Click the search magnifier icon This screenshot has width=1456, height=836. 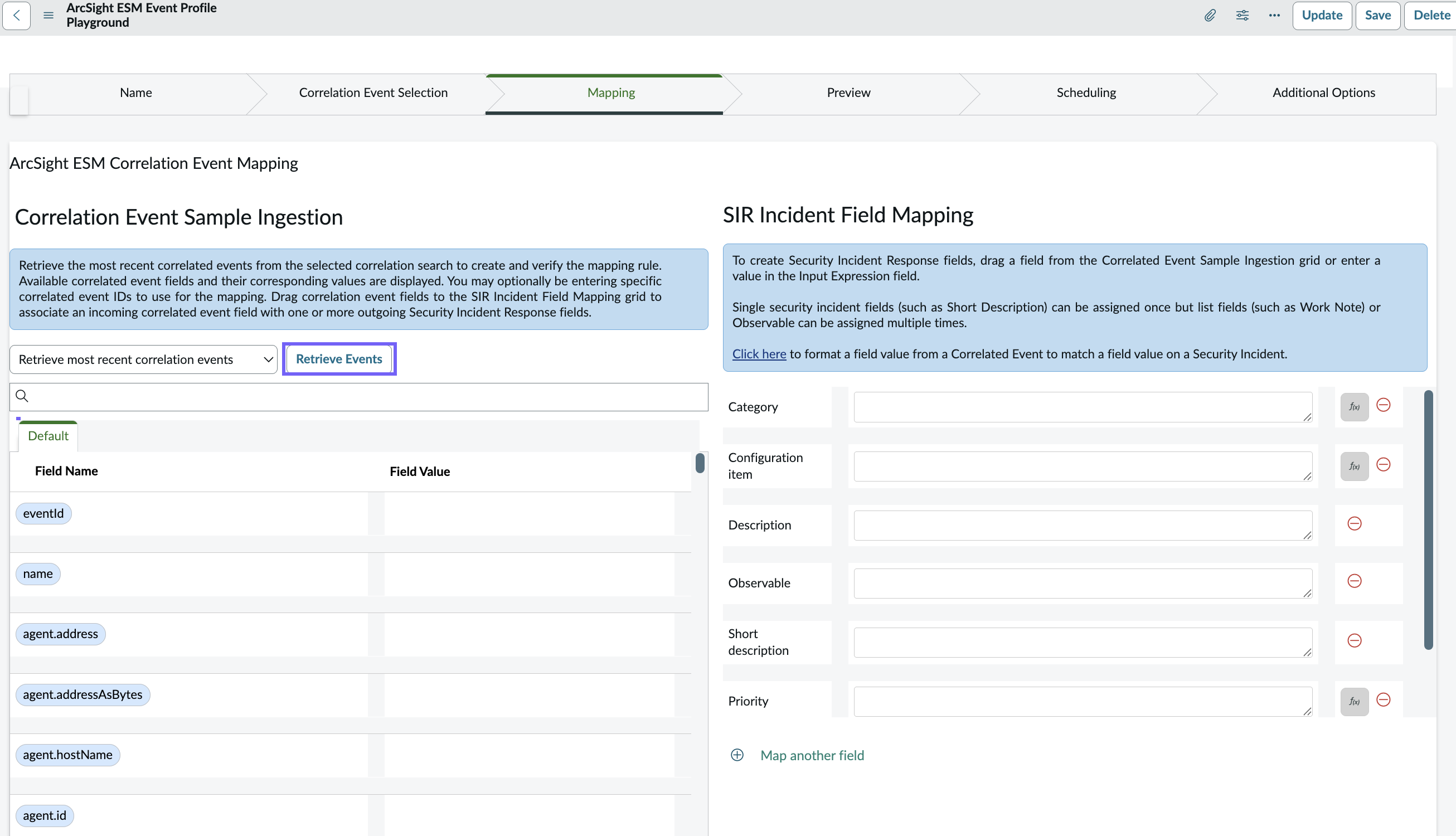pos(22,396)
